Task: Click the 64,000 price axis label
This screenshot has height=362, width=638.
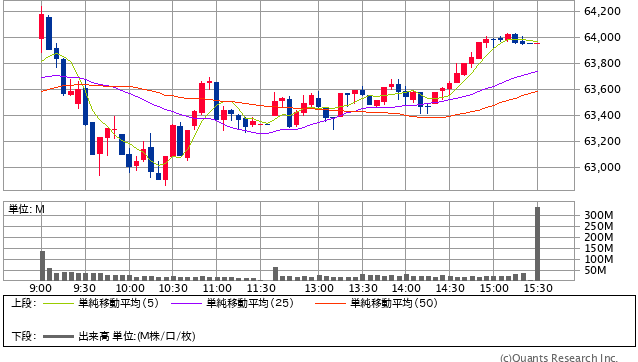Action: (602, 37)
